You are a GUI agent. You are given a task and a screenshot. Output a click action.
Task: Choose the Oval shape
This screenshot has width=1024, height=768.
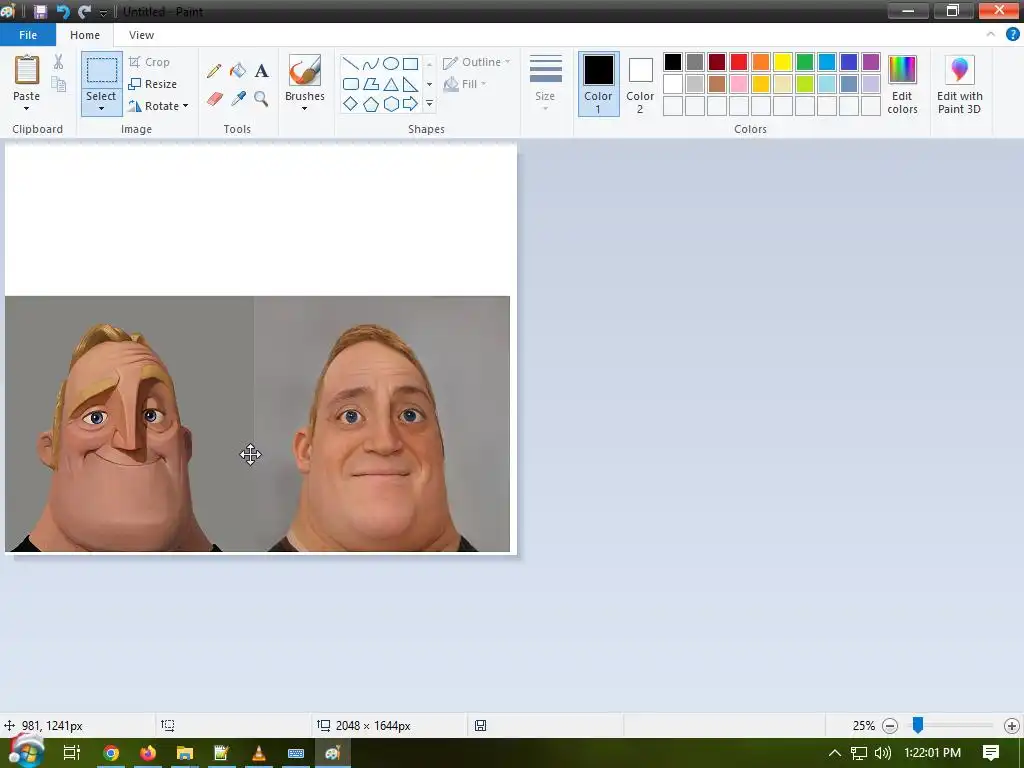tap(391, 63)
